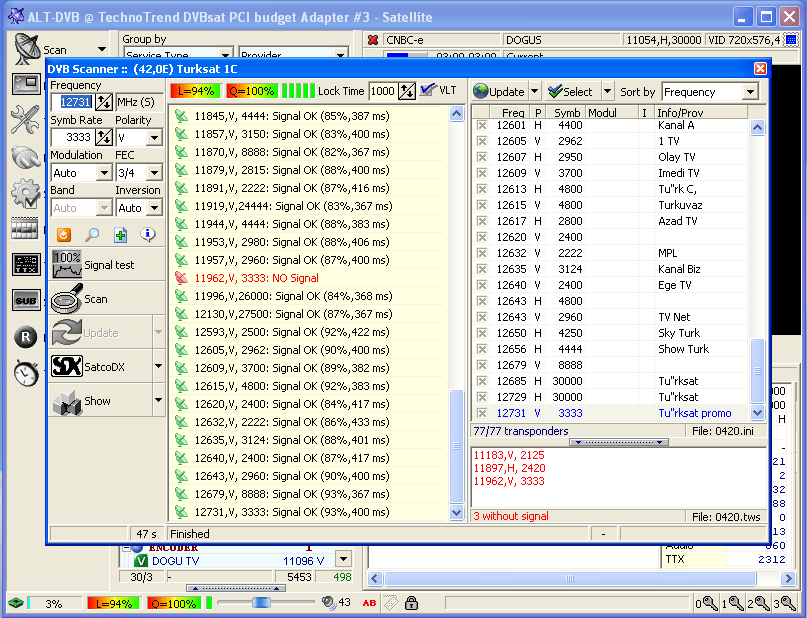
Task: Toggle checkbox for 12731 Tu"rksat promo row
Action: pyautogui.click(x=482, y=413)
